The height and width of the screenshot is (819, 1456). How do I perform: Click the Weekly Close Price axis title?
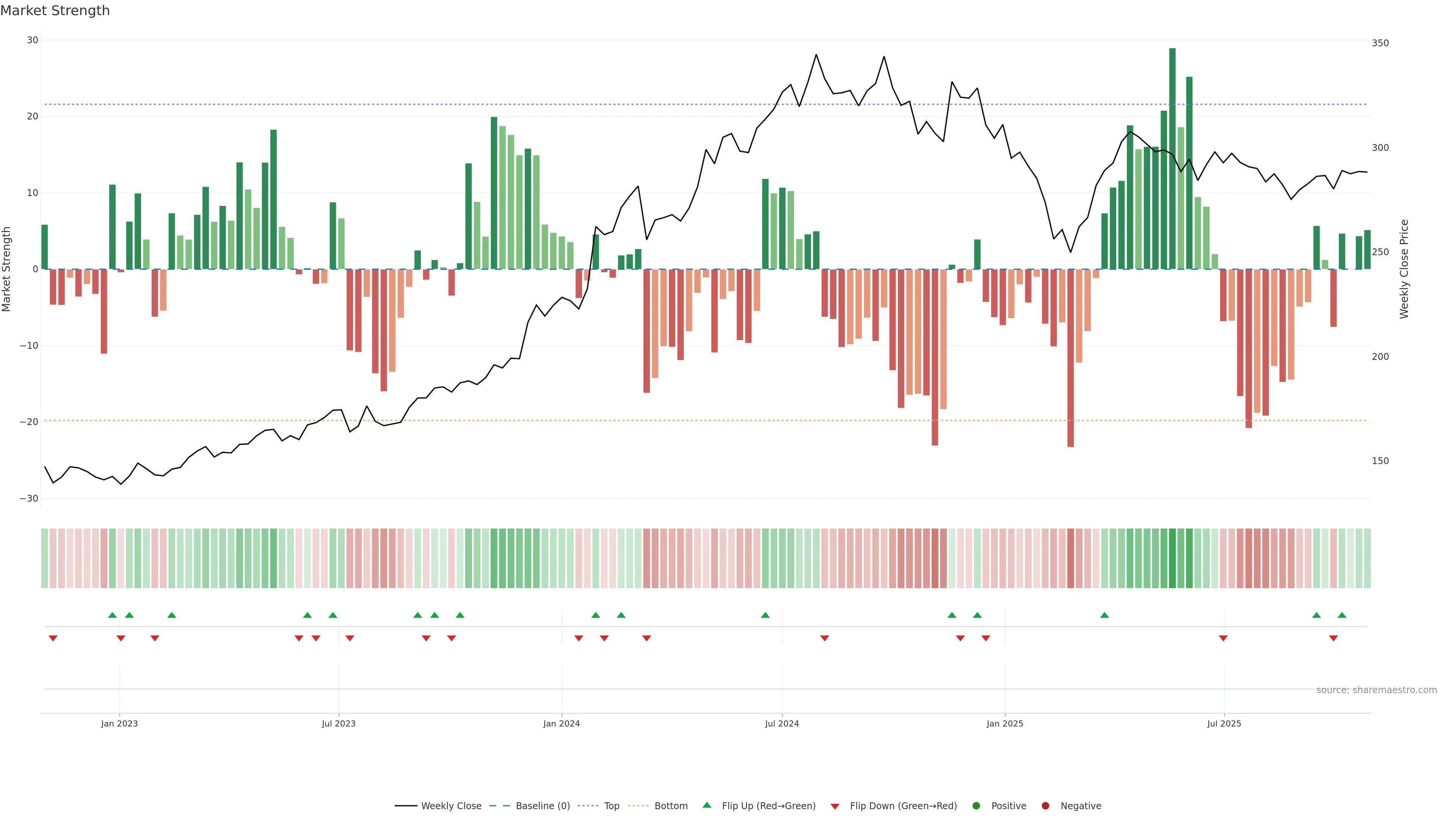1404,269
